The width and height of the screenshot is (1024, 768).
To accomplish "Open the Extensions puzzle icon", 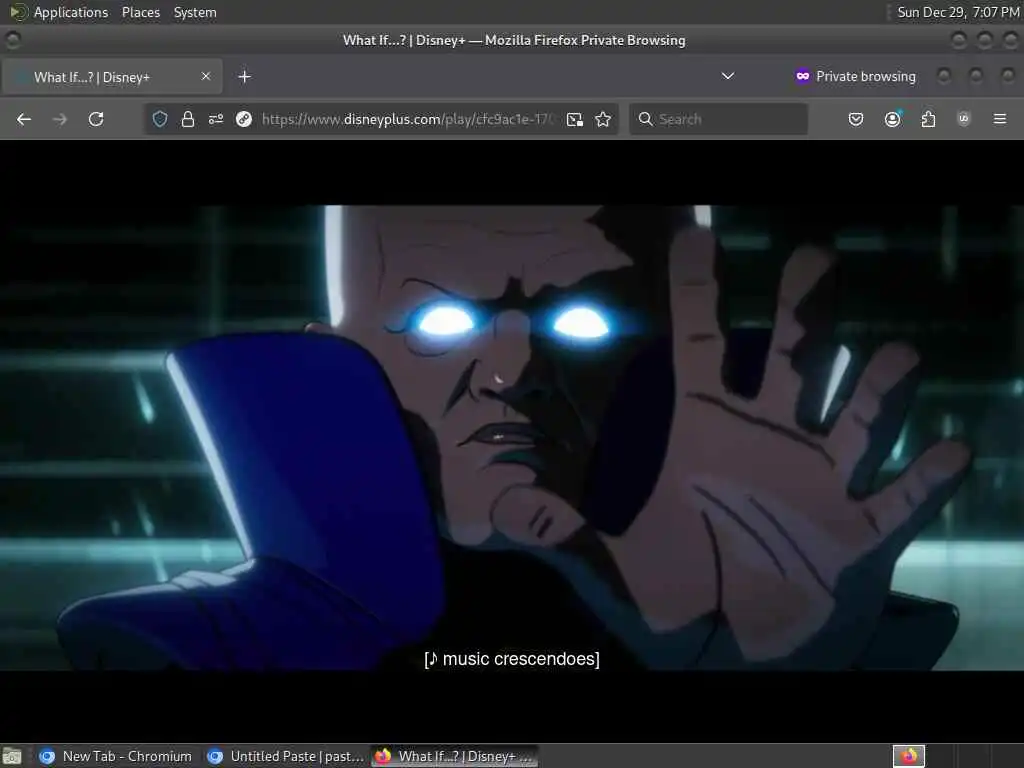I will (928, 119).
